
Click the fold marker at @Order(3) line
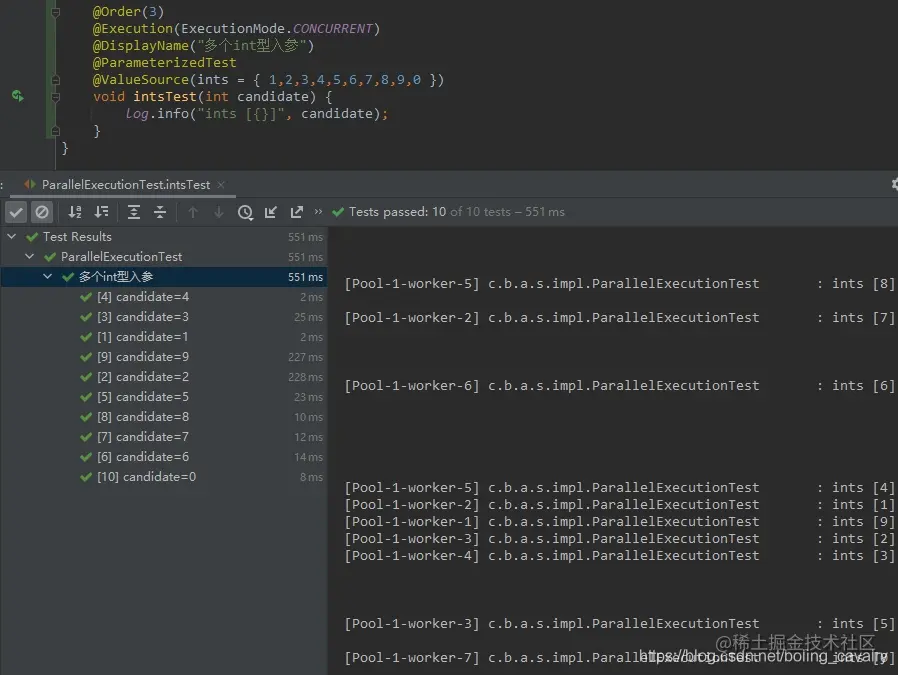click(56, 12)
